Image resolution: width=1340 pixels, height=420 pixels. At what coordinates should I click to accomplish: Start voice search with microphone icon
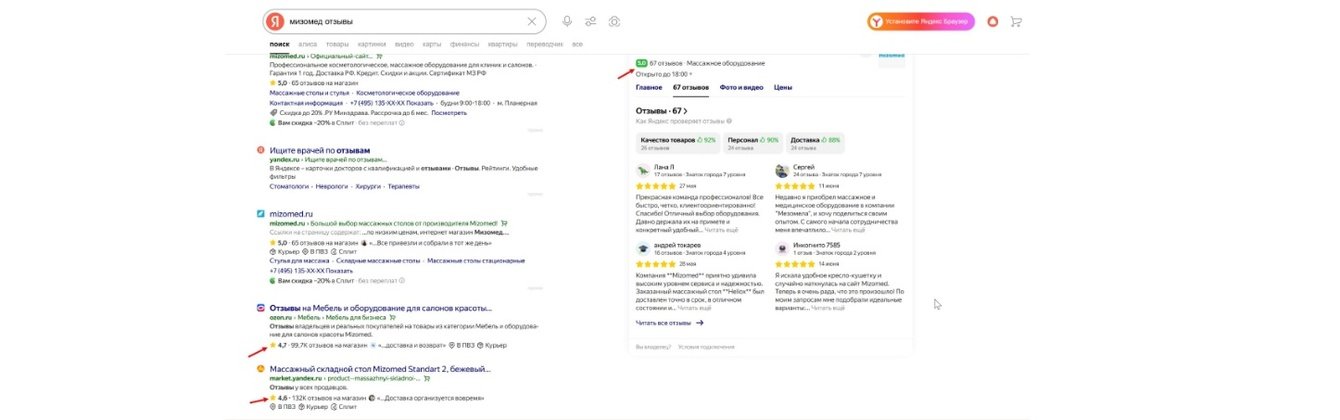567,21
